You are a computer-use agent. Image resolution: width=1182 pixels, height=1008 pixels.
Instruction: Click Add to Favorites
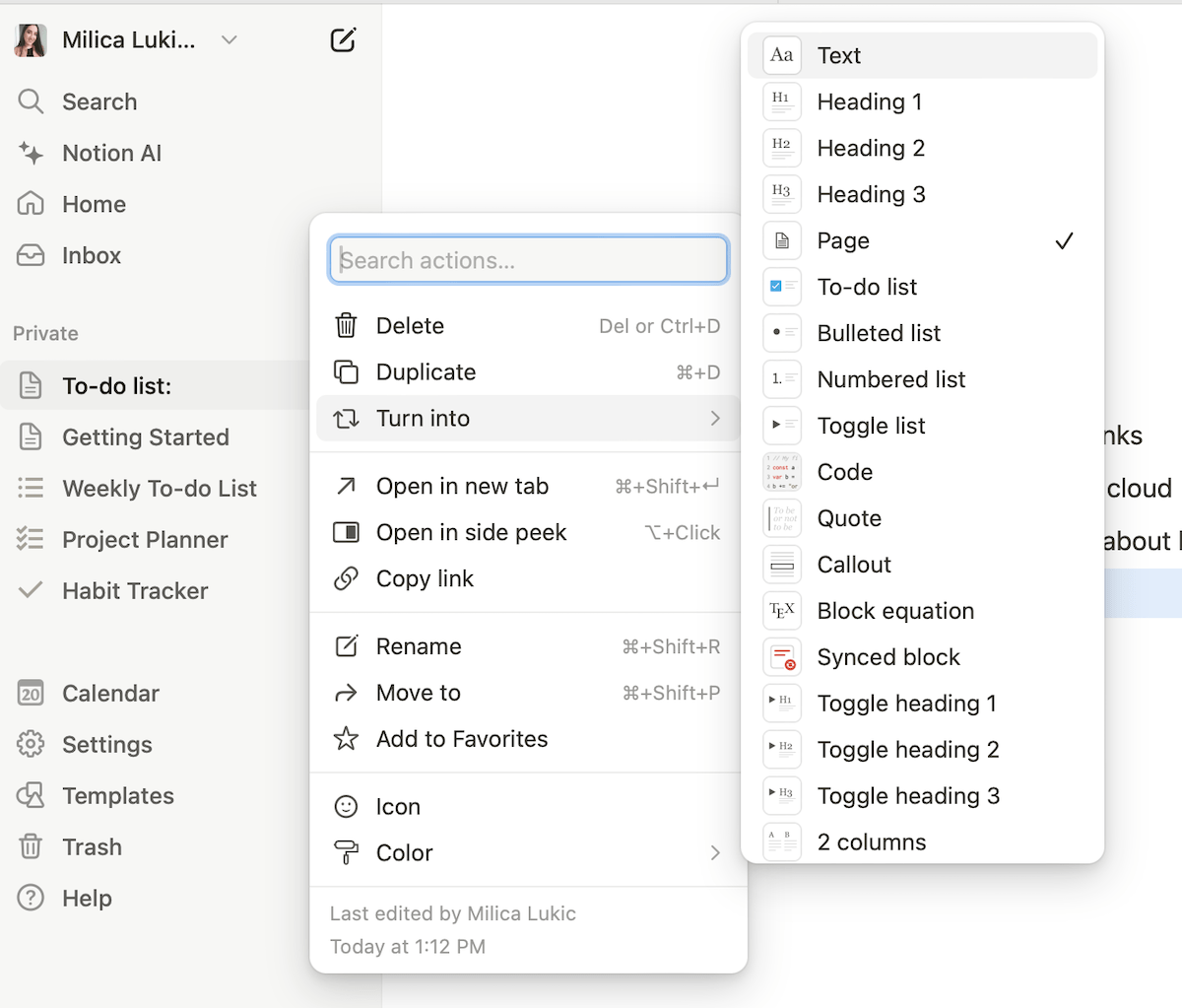[x=461, y=738]
